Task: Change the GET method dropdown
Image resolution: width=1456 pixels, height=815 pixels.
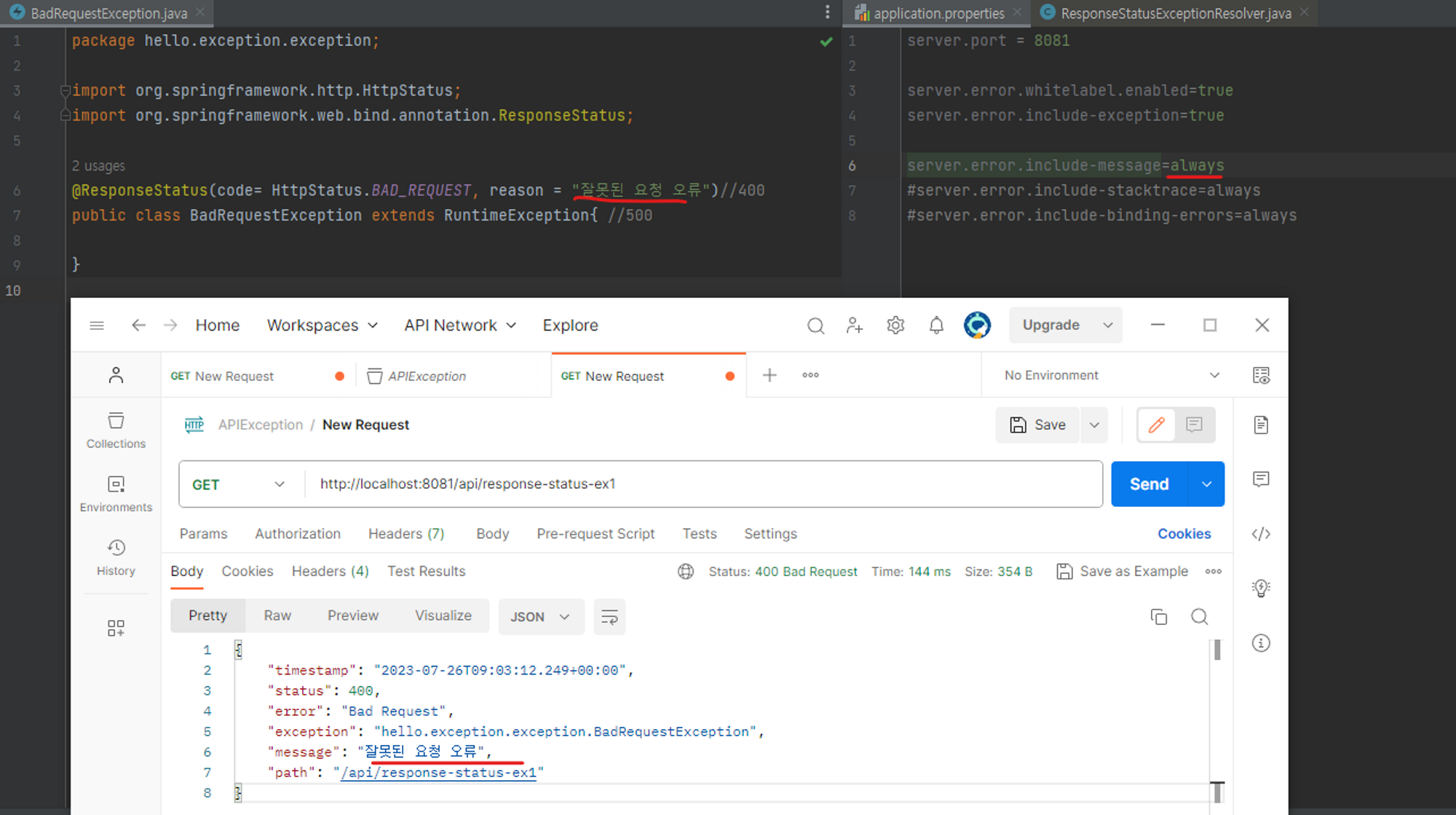Action: (x=239, y=484)
